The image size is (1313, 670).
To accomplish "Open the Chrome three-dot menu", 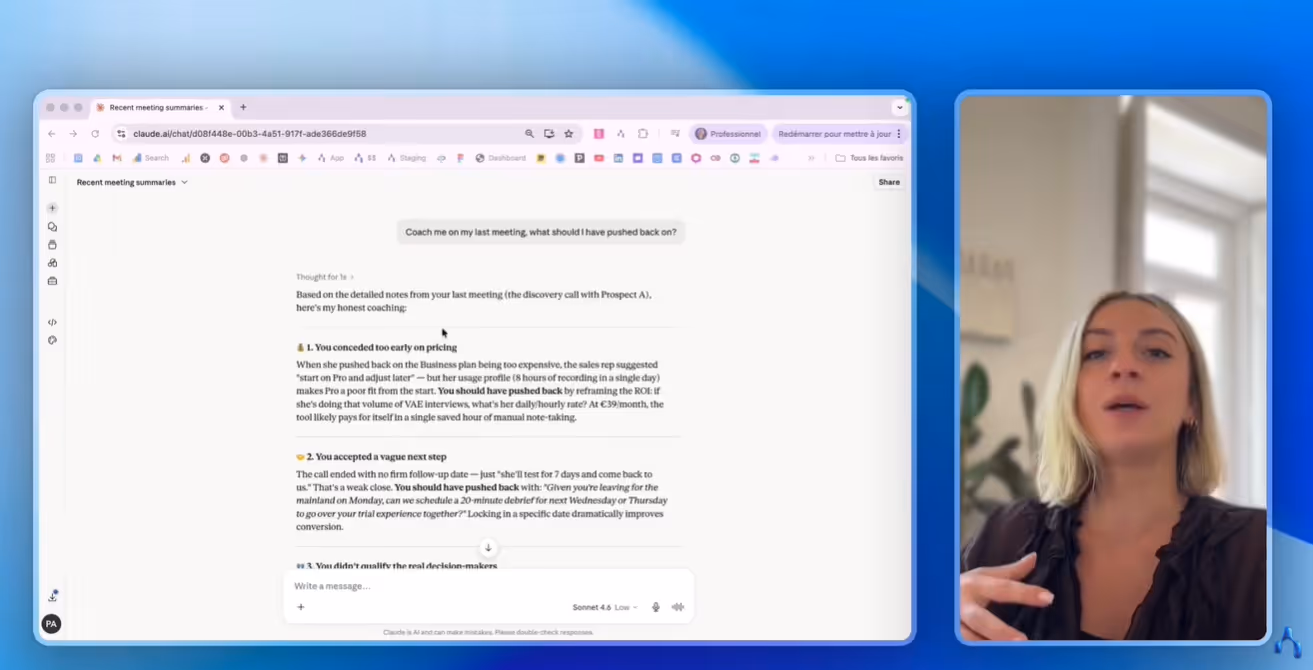I will point(899,133).
